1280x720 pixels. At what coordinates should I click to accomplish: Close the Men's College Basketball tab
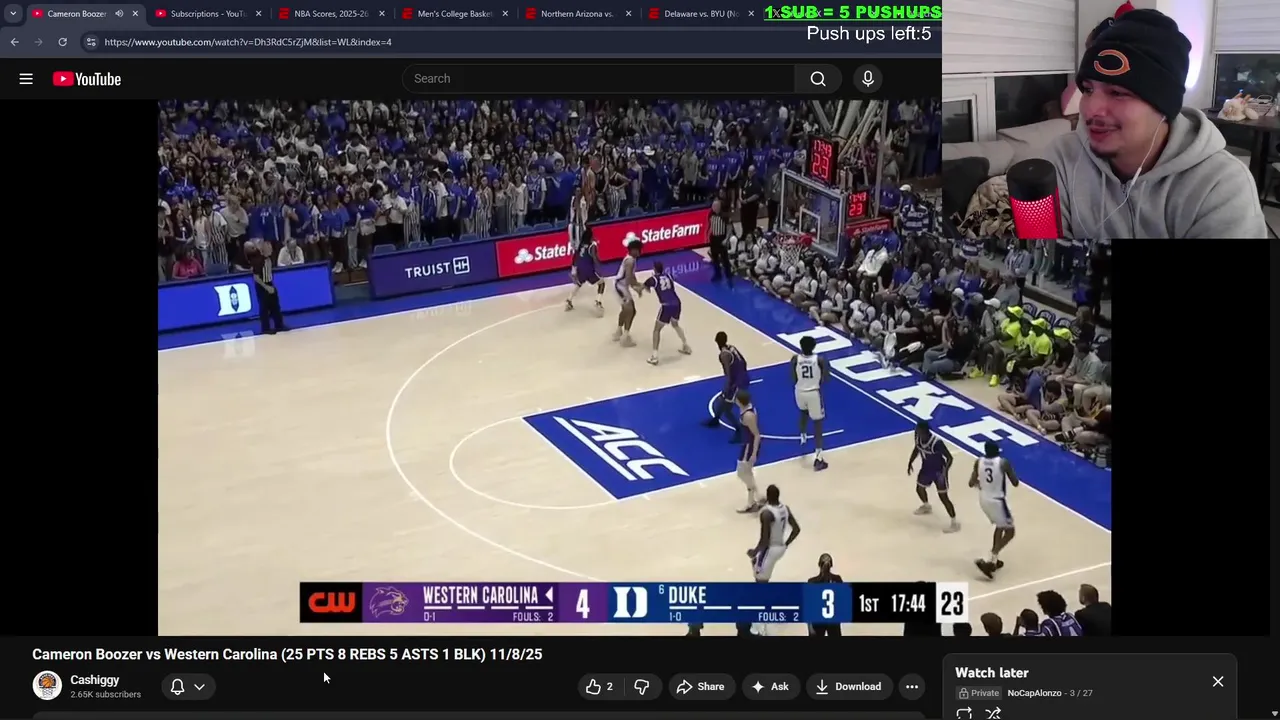(x=505, y=14)
